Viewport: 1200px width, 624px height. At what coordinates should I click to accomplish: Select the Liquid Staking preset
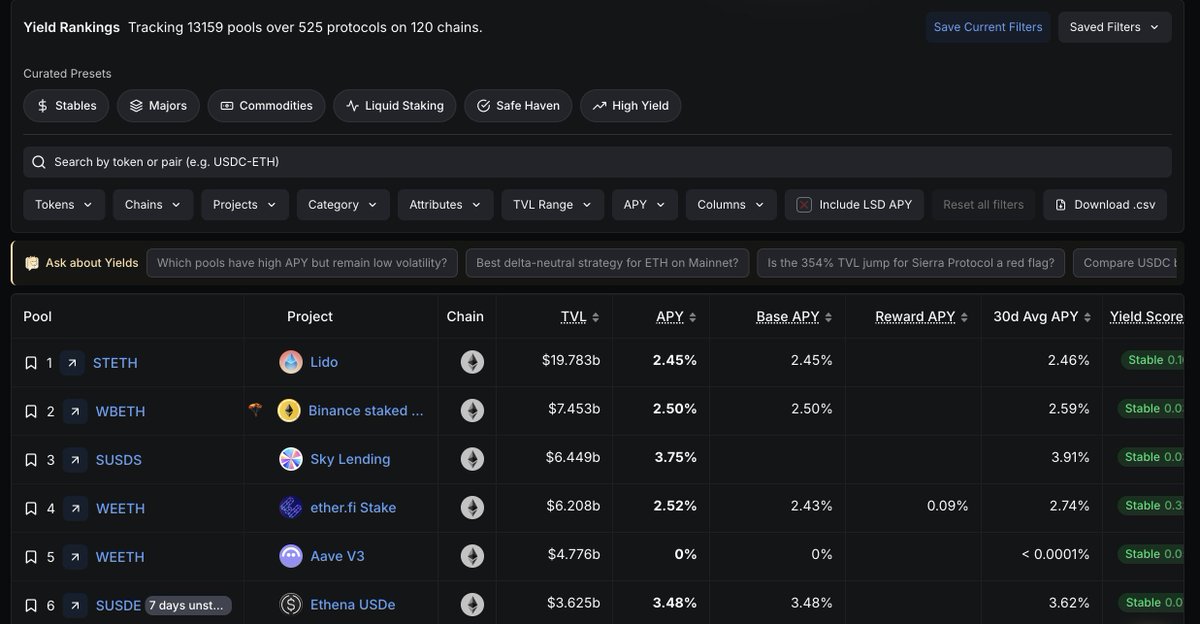[394, 106]
